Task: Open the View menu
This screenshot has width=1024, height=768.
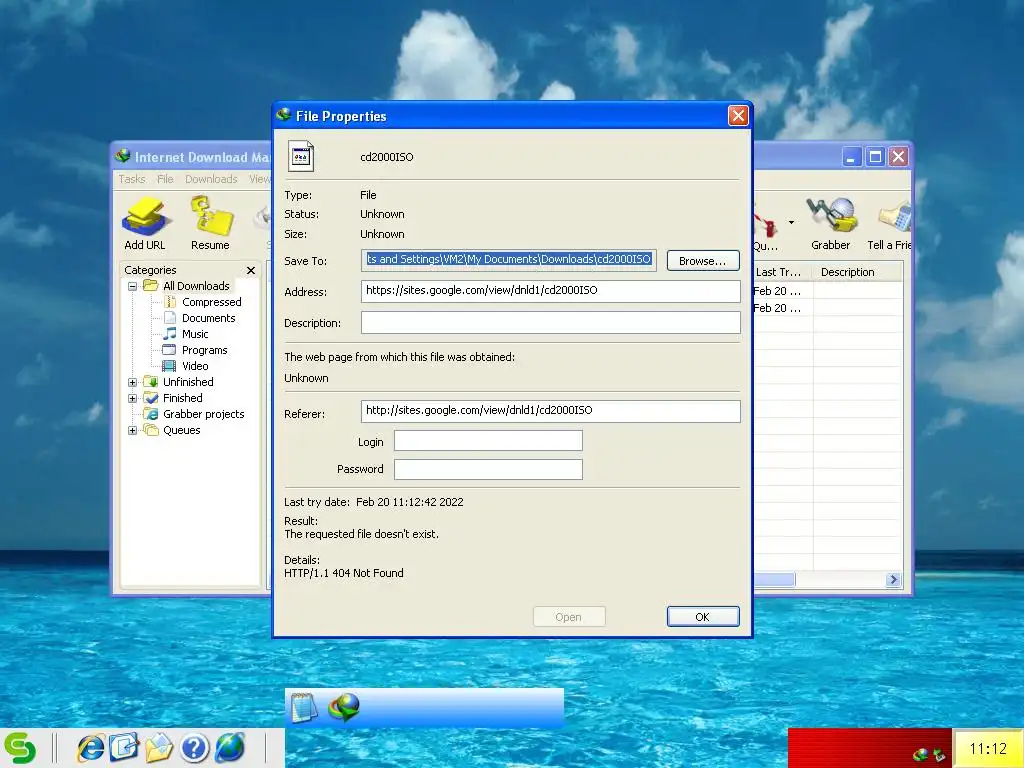Action: pyautogui.click(x=259, y=179)
